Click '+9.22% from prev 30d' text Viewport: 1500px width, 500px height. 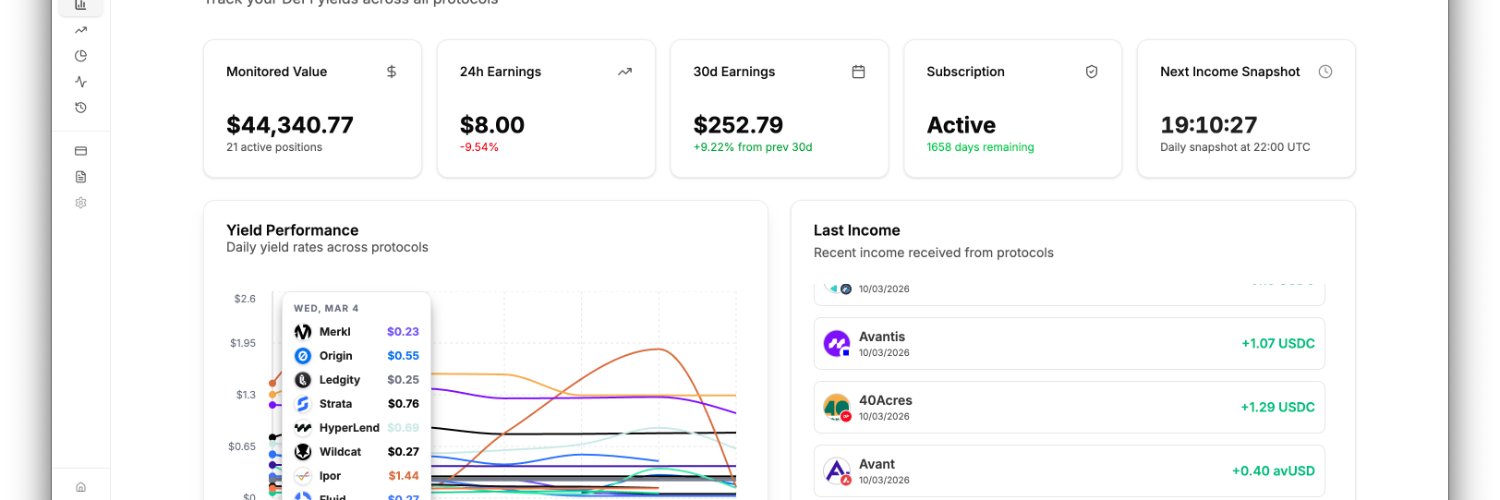point(753,147)
